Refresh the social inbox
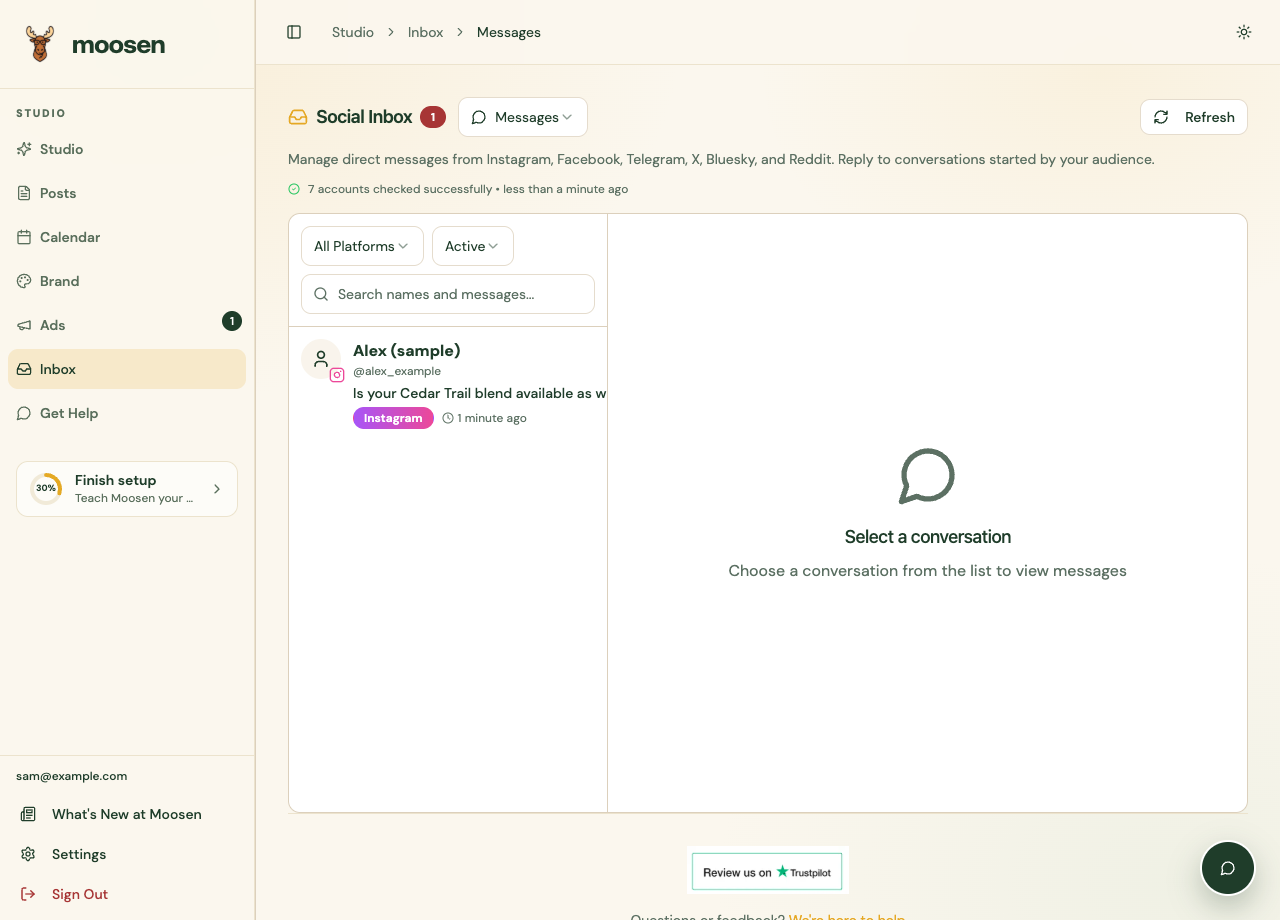This screenshot has height=920, width=1280. coord(1194,117)
